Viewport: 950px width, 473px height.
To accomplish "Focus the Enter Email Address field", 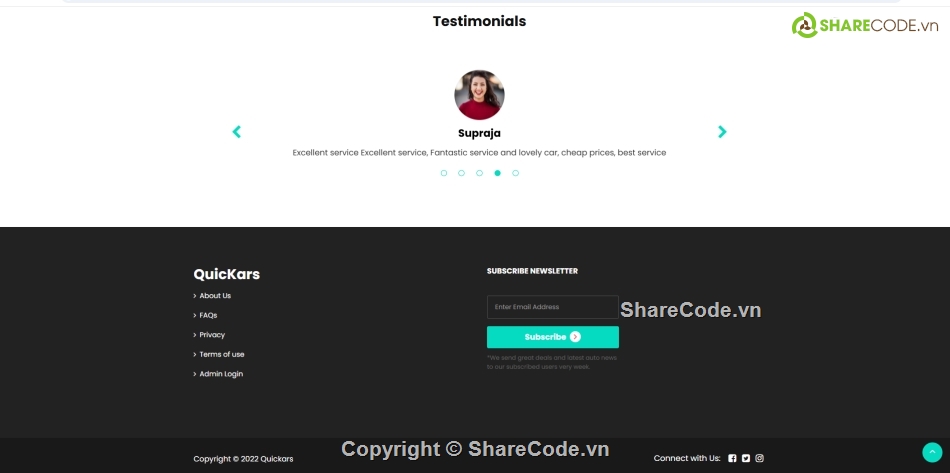I will (552, 307).
